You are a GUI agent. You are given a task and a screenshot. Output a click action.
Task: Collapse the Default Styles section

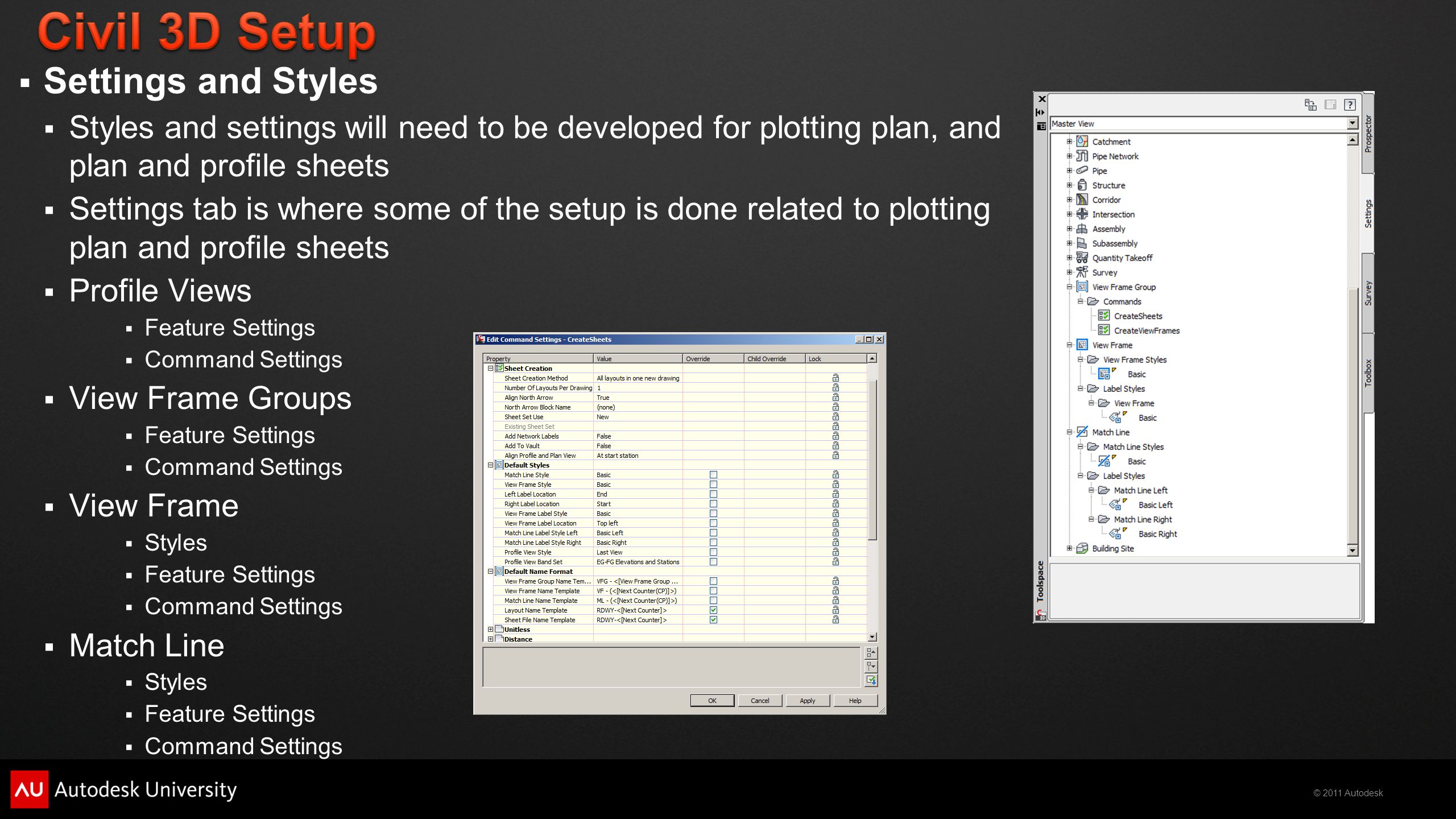[490, 465]
